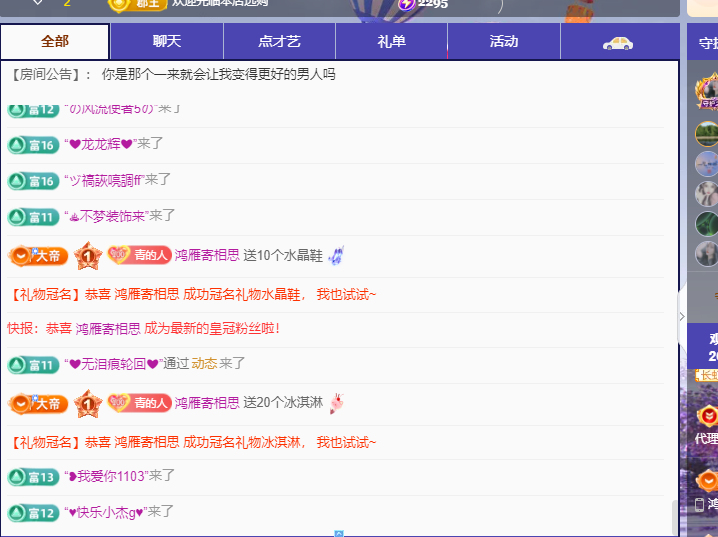718x537 pixels.
Task: Click the star 1 medal in 冰淇淋 row
Action: 88,404
